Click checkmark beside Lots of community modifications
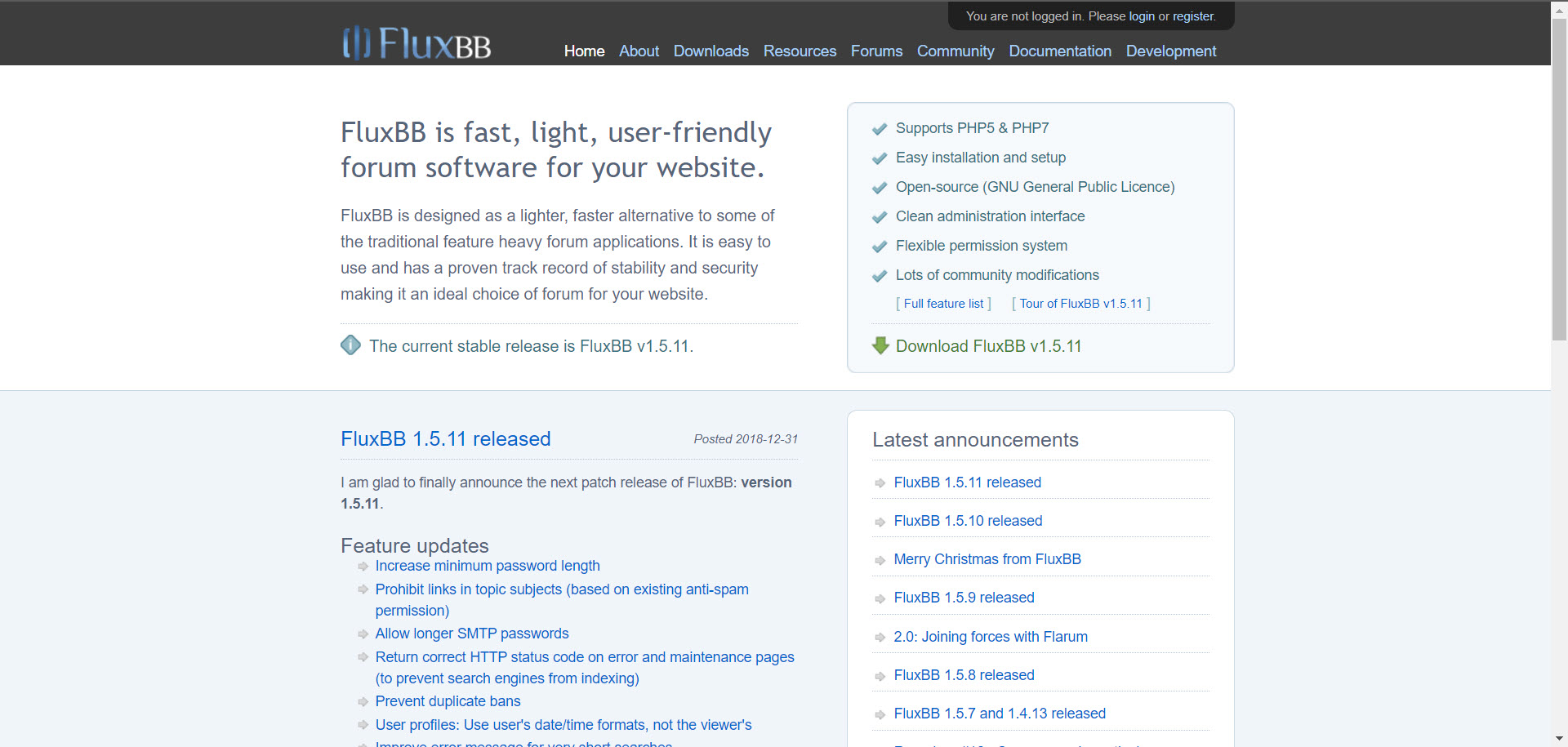Image resolution: width=1568 pixels, height=747 pixels. 880,276
